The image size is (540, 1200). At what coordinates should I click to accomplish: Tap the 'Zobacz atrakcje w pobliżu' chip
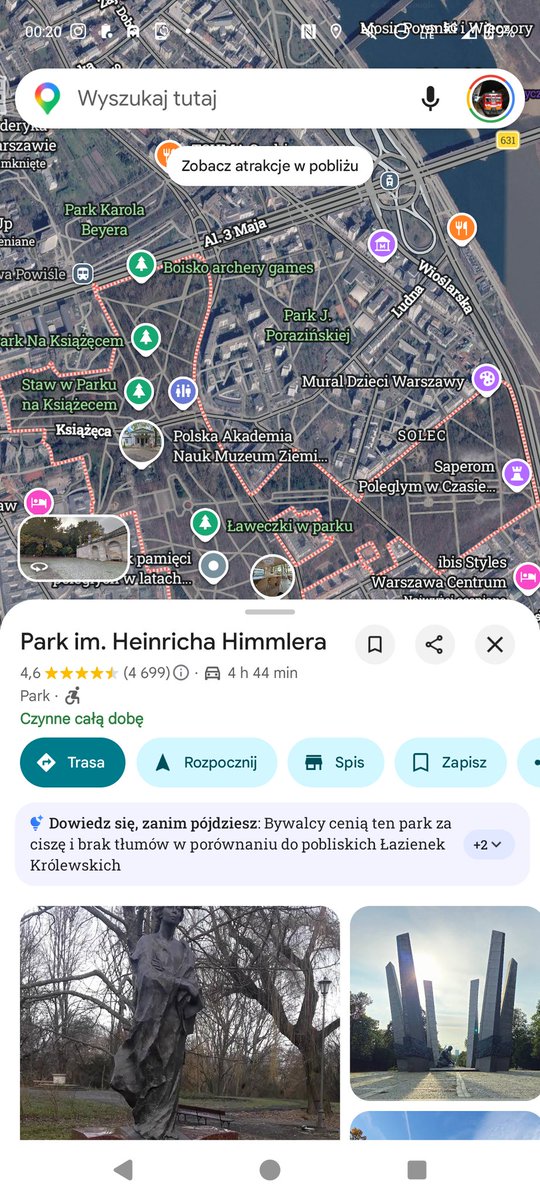(270, 166)
